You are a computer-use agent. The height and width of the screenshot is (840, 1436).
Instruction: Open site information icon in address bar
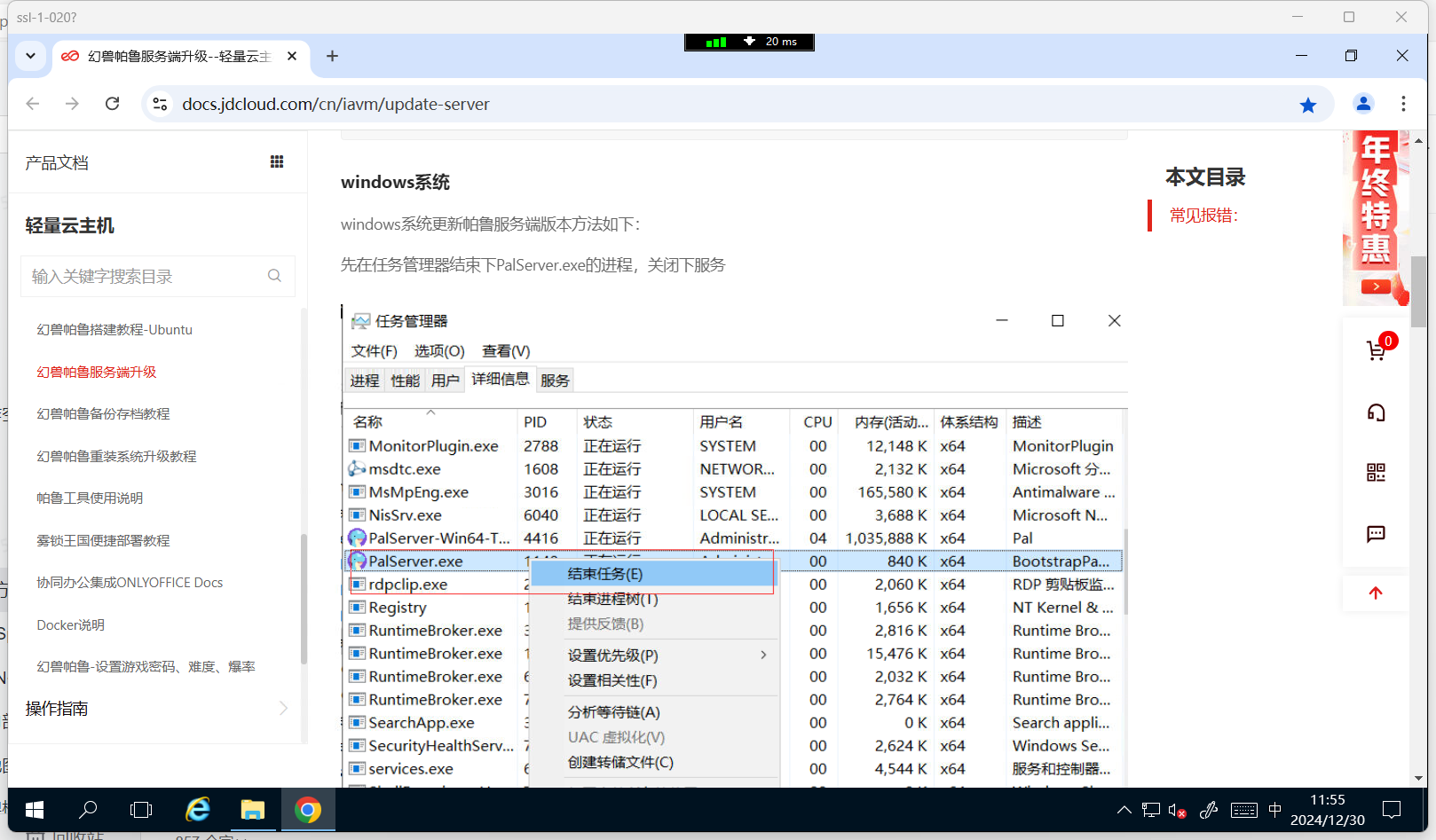pos(160,104)
